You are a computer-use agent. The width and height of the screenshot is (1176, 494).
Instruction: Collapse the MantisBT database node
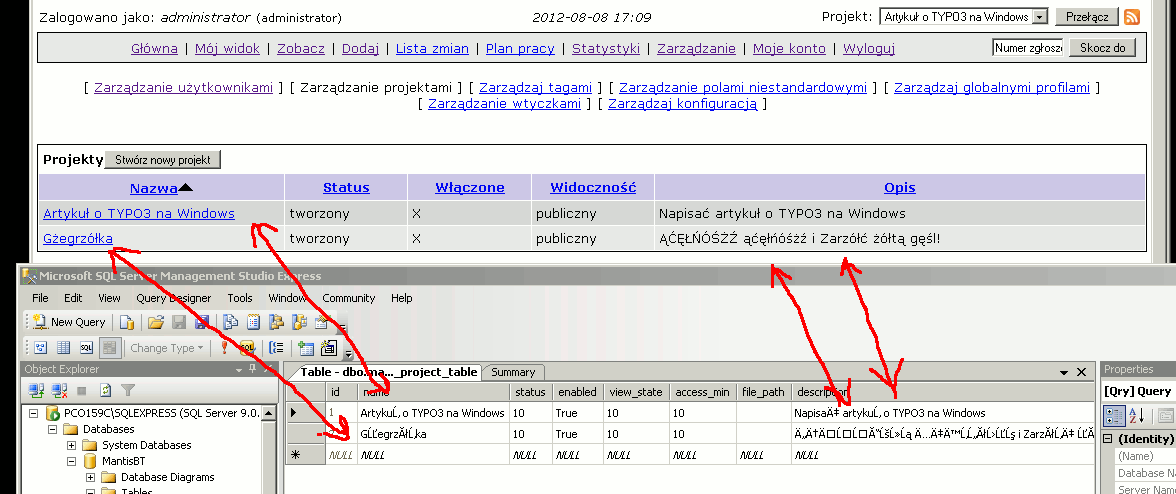pyautogui.click(x=72, y=461)
